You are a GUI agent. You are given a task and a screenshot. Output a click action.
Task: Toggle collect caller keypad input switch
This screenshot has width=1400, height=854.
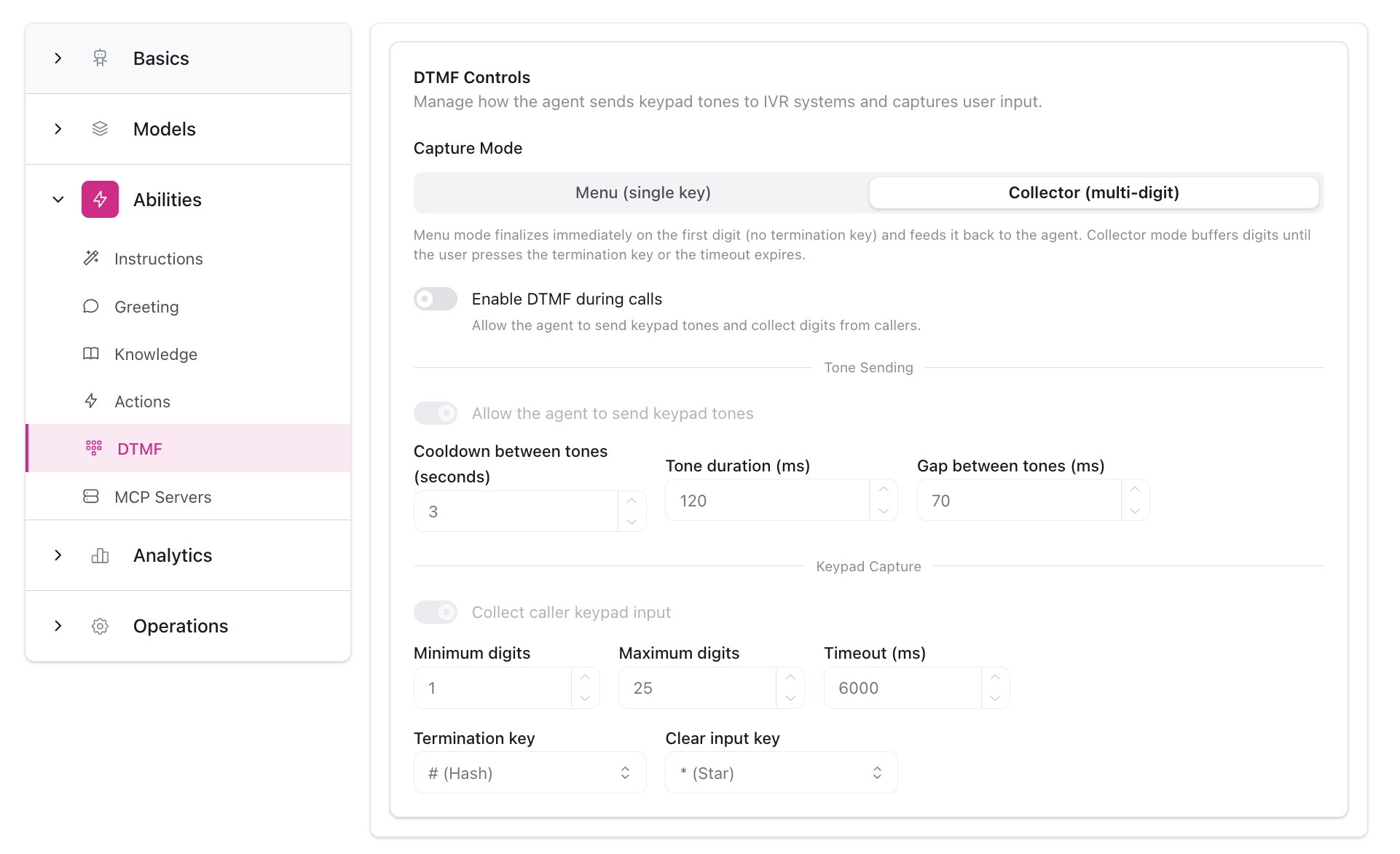point(436,612)
